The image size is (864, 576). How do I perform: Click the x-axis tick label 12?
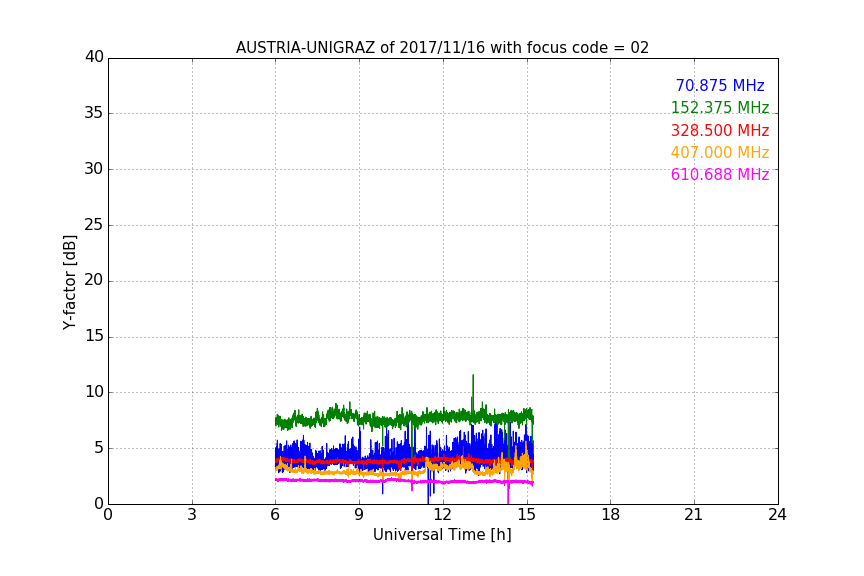tap(442, 515)
